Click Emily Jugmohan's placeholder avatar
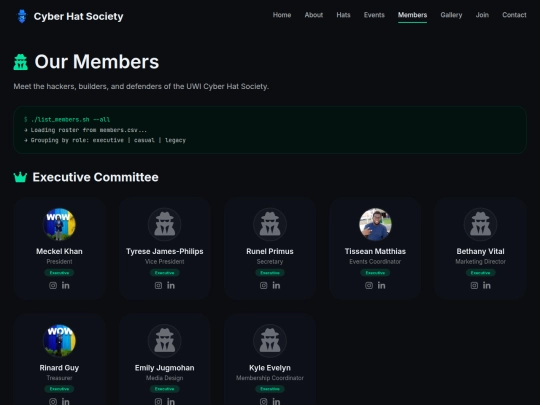Screen dimensions: 540x405 coord(165,341)
